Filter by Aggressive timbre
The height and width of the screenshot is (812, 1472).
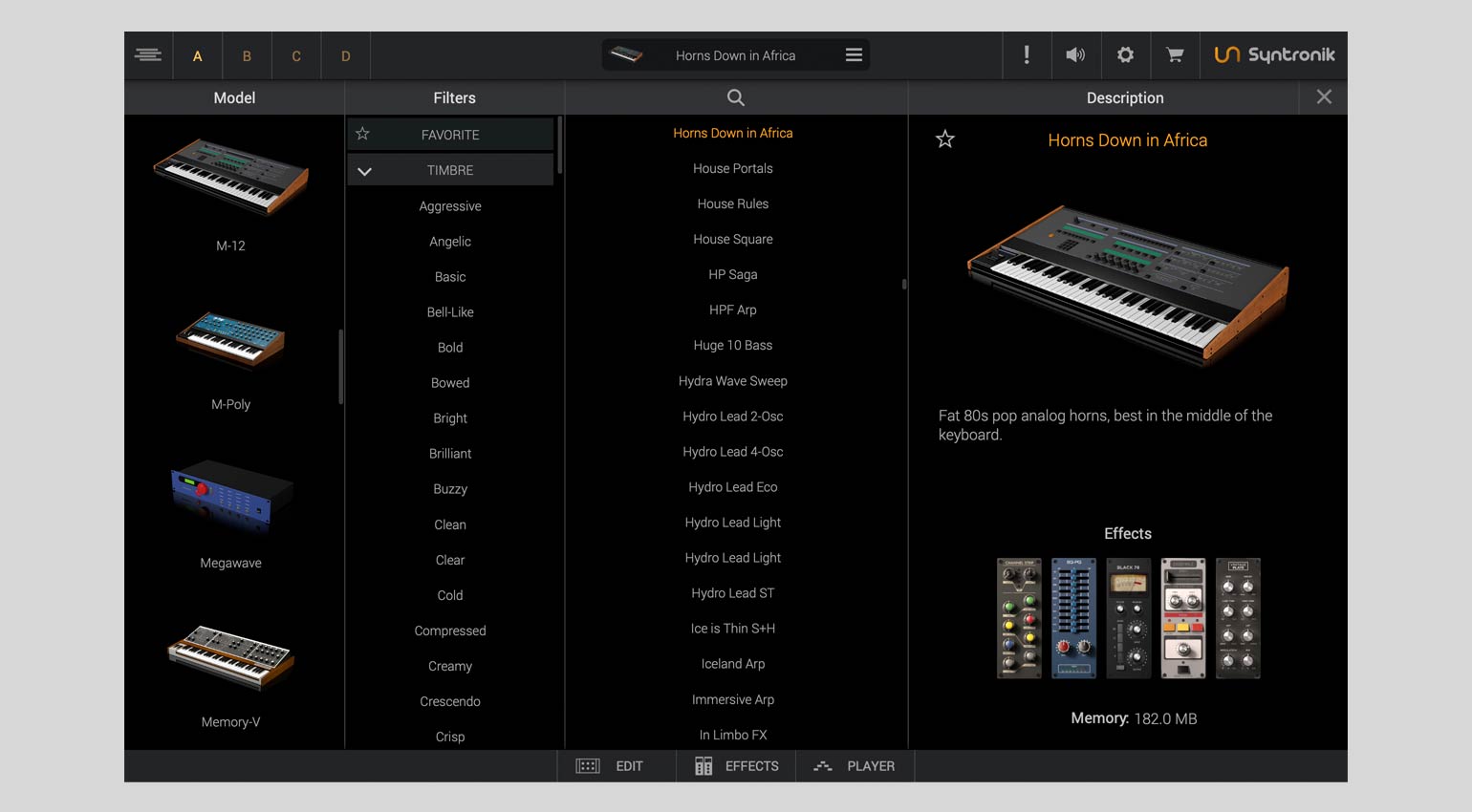(x=450, y=206)
